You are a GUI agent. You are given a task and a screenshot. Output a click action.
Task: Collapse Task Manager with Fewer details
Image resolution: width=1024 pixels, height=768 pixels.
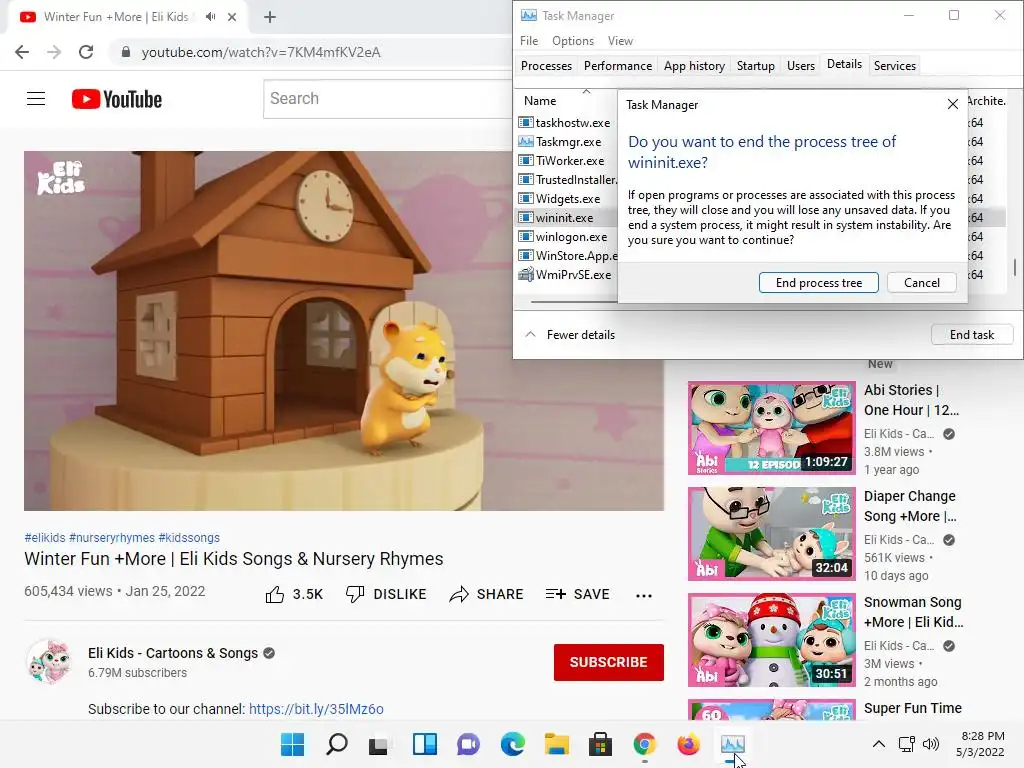[570, 335]
